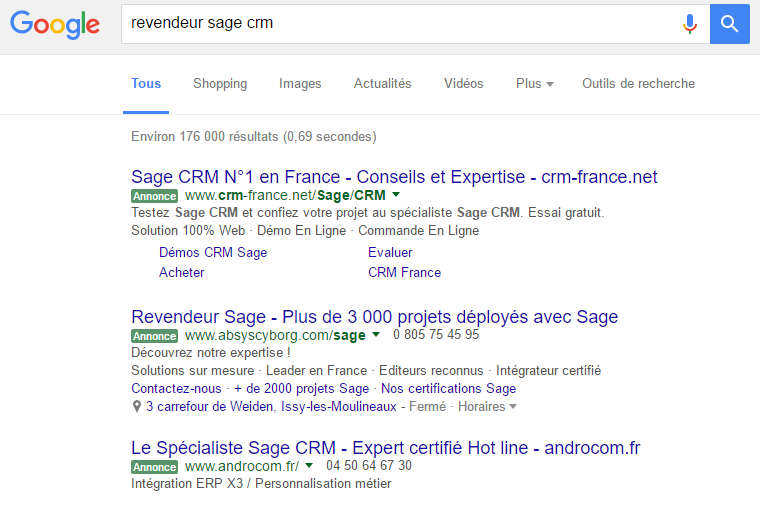Expand dropdown arrow beside androcom.fr URL
This screenshot has width=760, height=506.
pyautogui.click(x=309, y=466)
